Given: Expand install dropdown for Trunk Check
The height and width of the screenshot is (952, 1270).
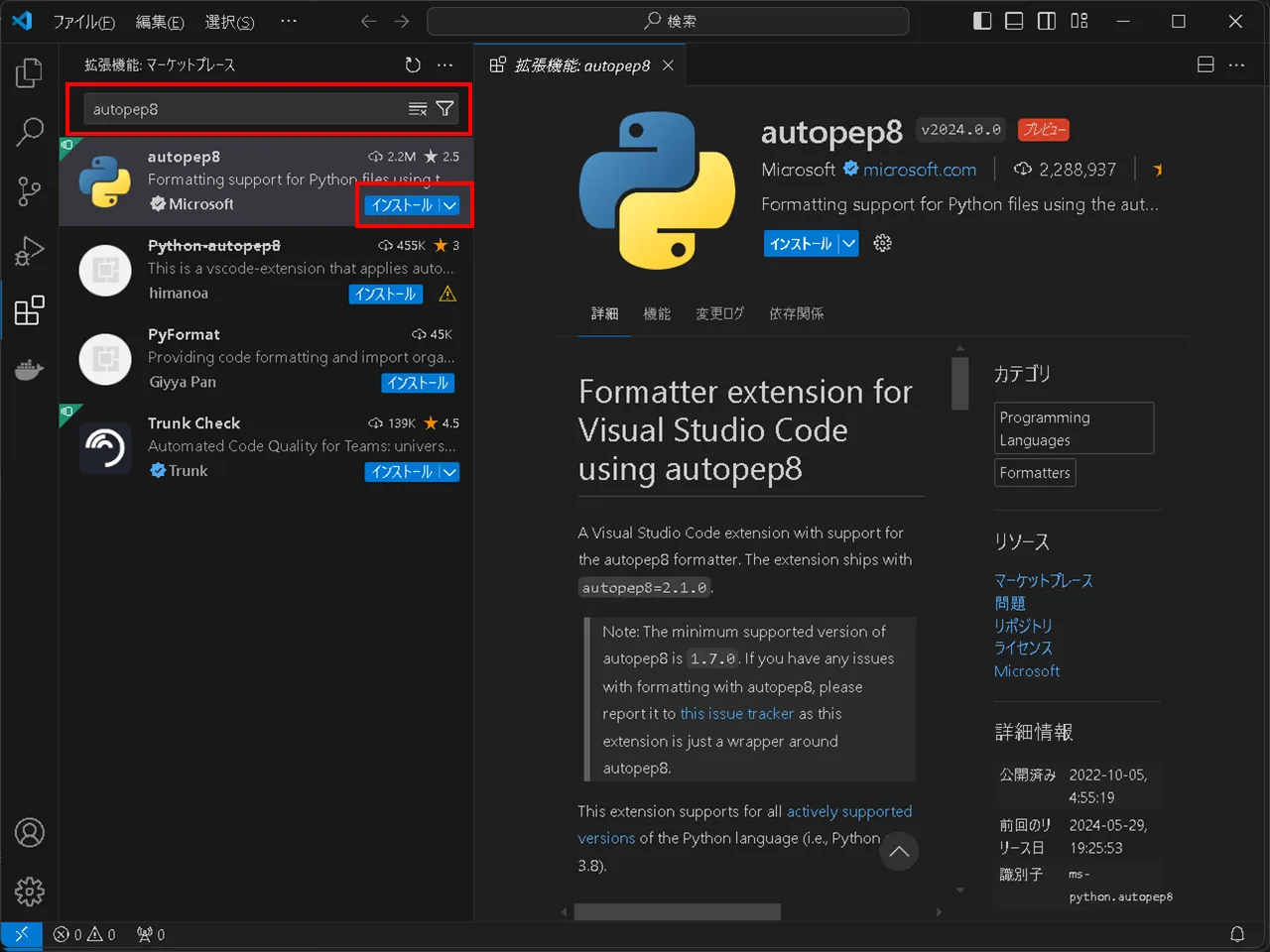Looking at the screenshot, I should (x=449, y=472).
